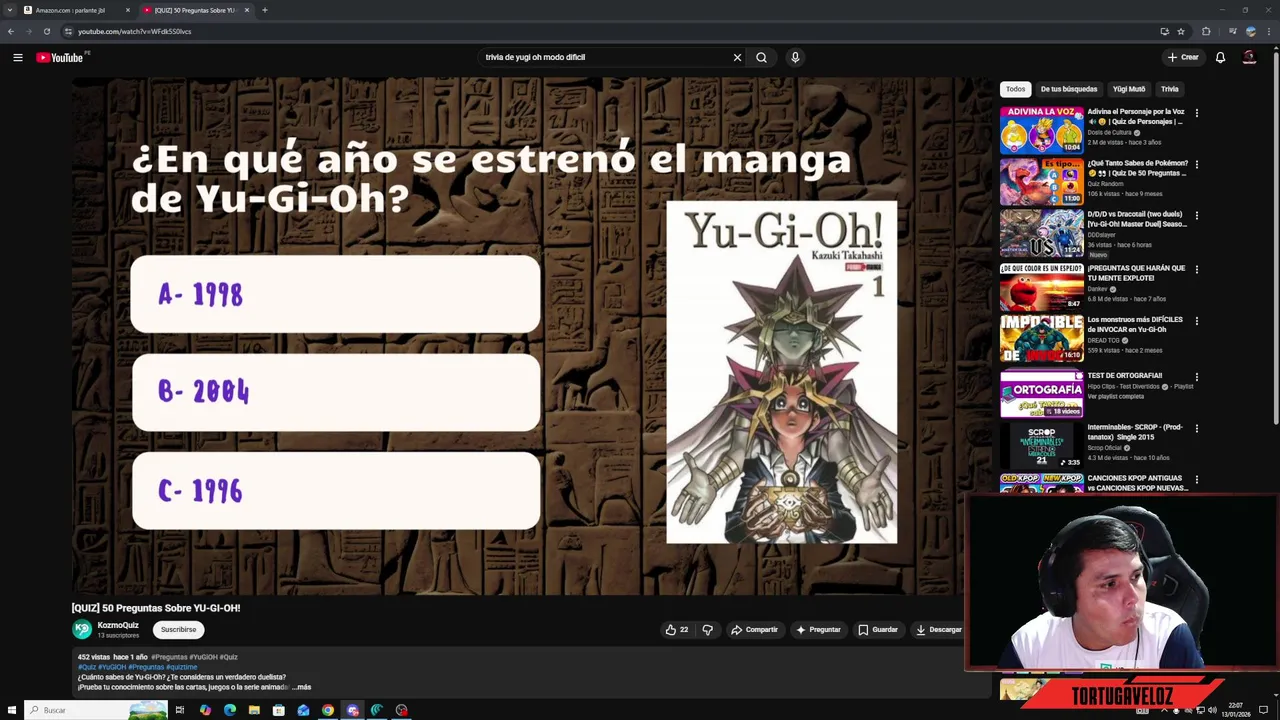Open Chrome profile avatar
This screenshot has width=1280, height=720.
[1251, 31]
